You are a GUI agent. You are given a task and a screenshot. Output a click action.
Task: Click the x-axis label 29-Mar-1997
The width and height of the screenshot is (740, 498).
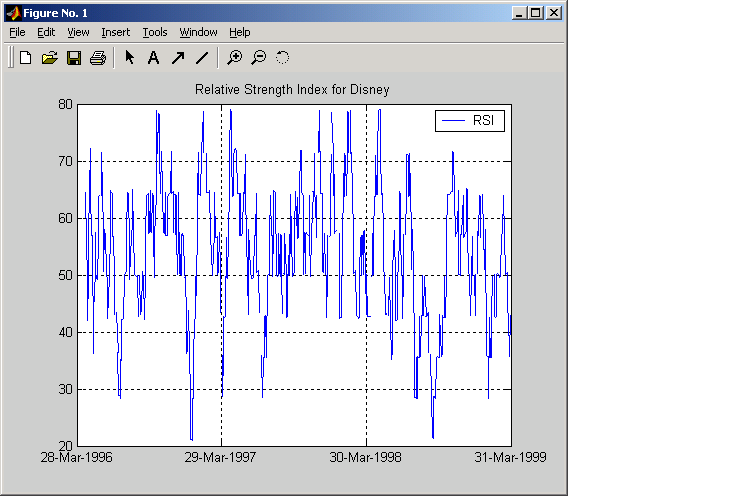click(x=220, y=457)
